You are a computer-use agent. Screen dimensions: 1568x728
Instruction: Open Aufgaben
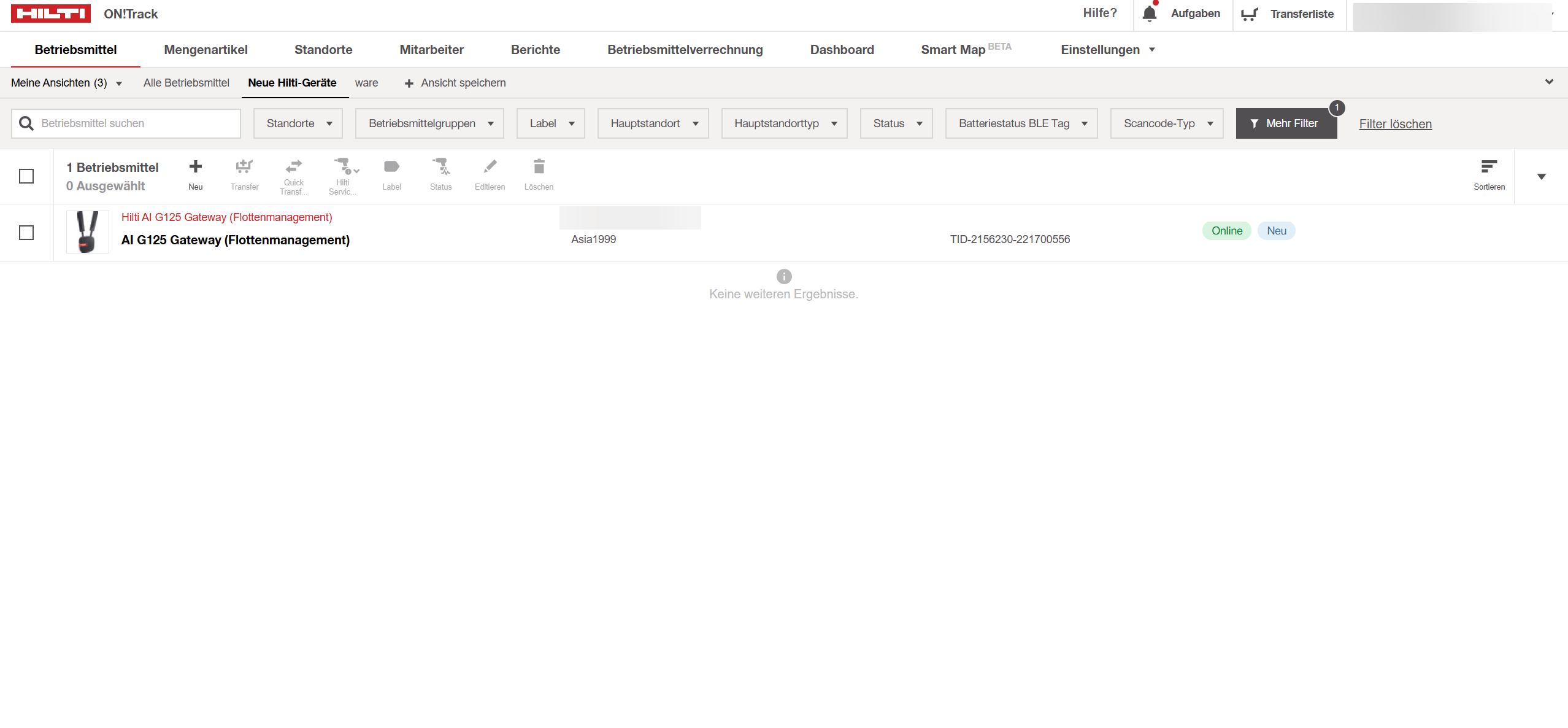tap(1195, 14)
